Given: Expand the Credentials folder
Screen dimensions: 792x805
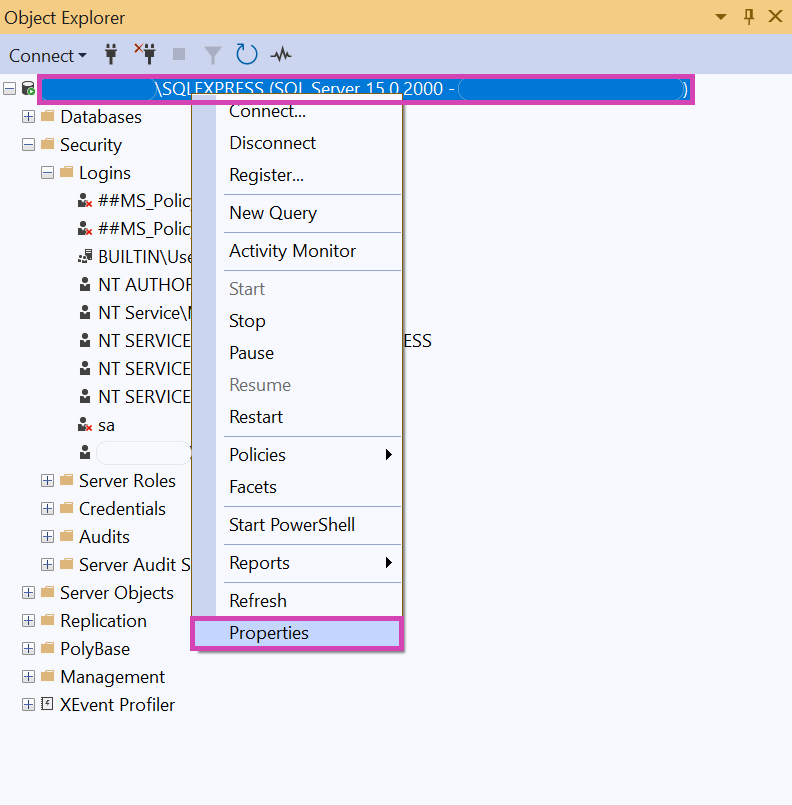Looking at the screenshot, I should click(47, 508).
